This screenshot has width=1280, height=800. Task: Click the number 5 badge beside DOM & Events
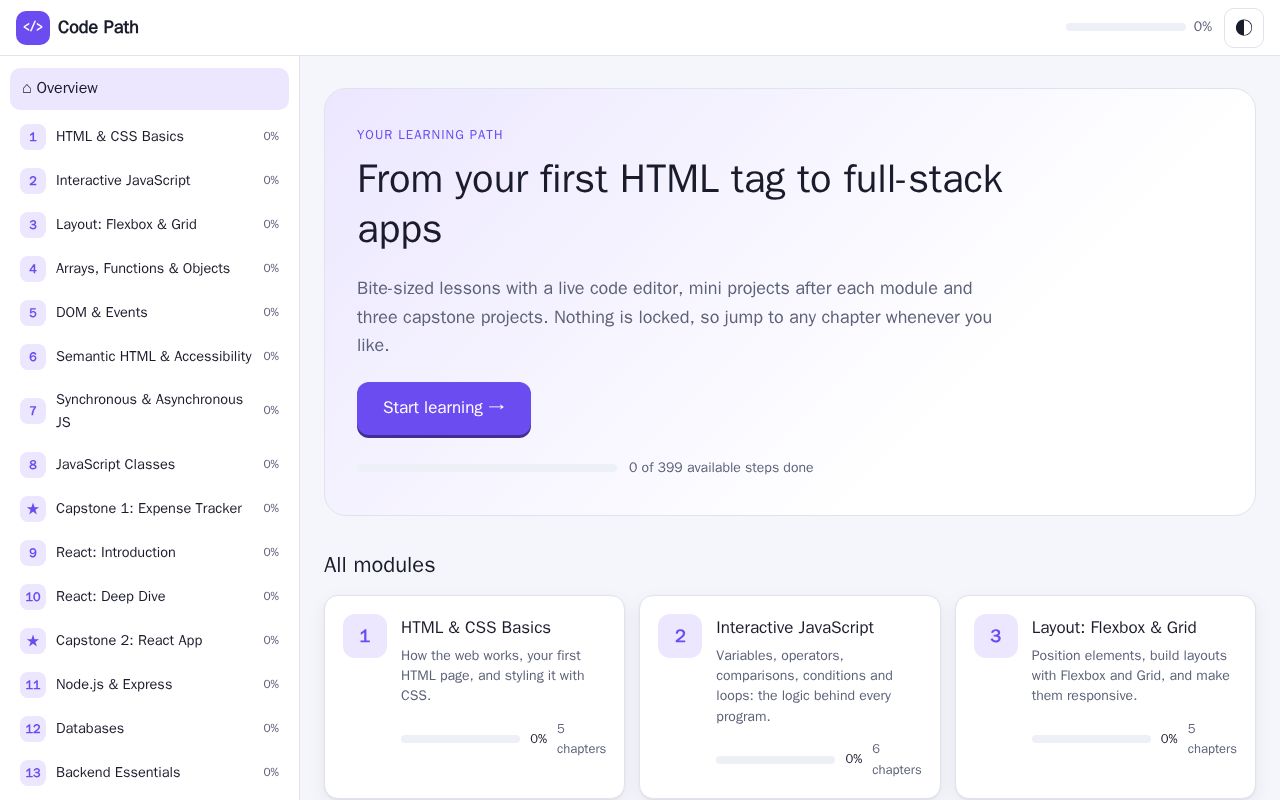click(x=33, y=313)
